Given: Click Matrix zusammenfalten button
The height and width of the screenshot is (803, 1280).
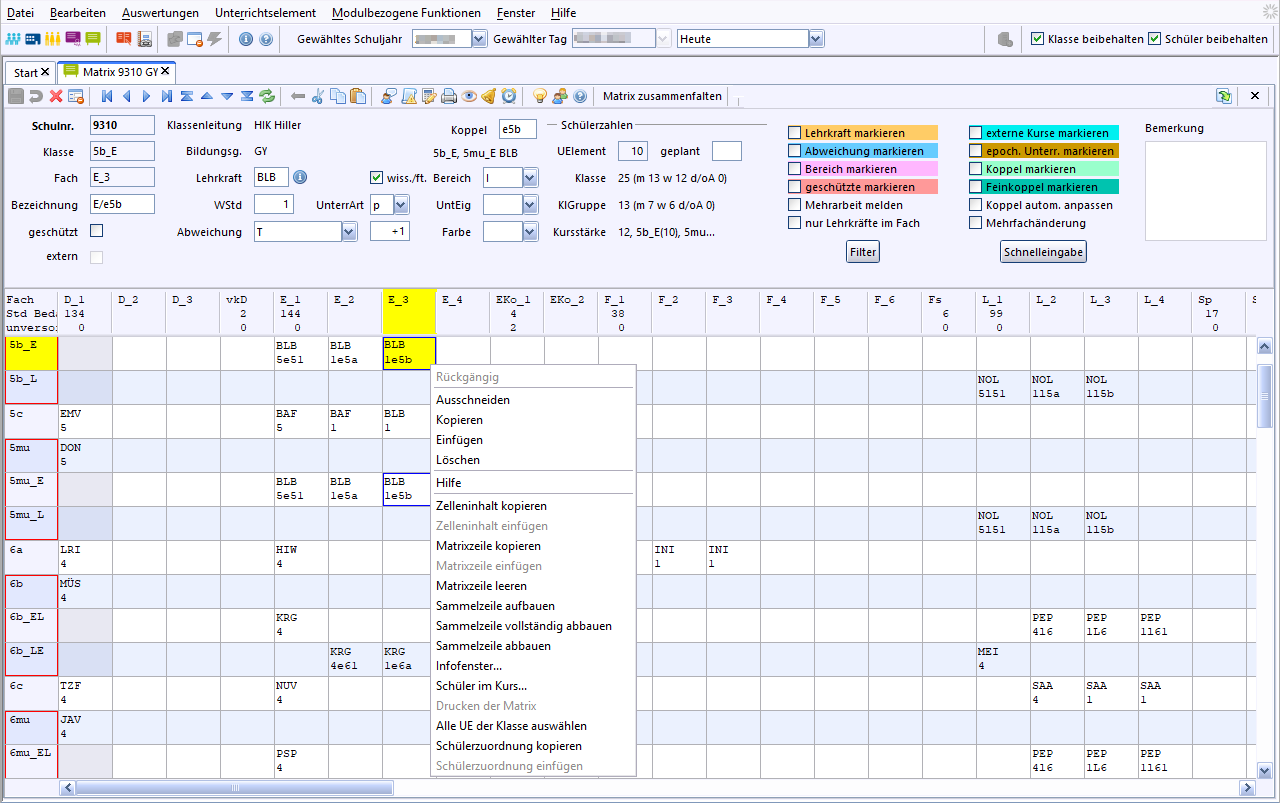Looking at the screenshot, I should point(662,96).
